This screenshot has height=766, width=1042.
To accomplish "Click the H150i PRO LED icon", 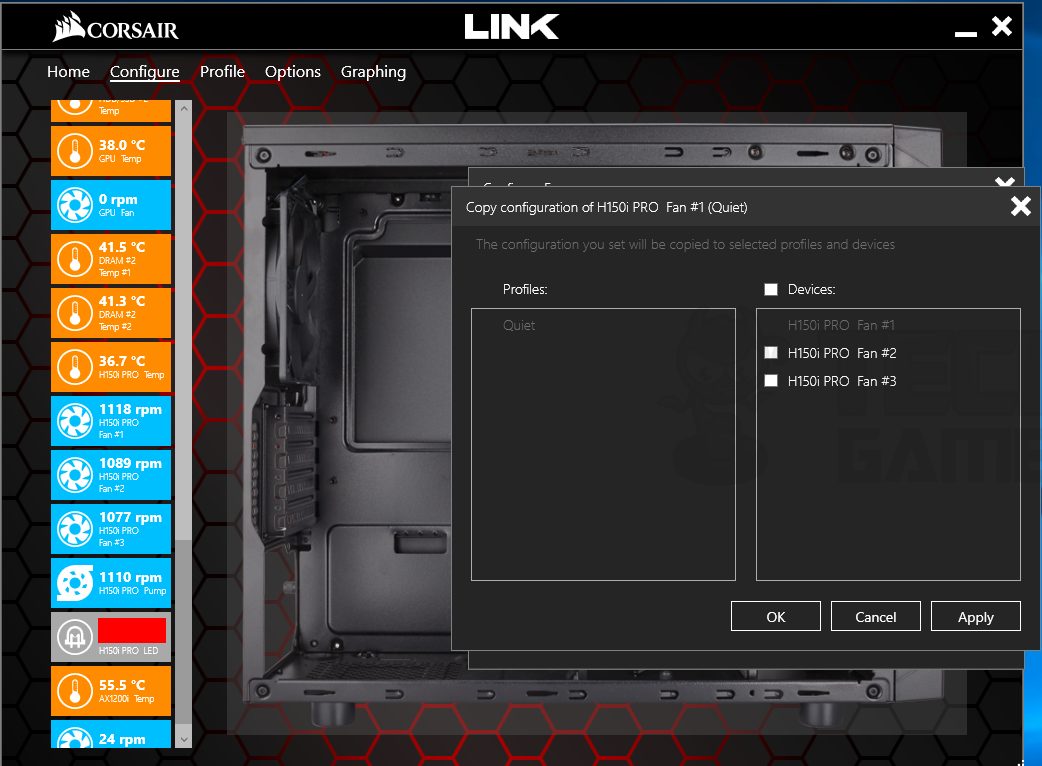I will point(74,638).
